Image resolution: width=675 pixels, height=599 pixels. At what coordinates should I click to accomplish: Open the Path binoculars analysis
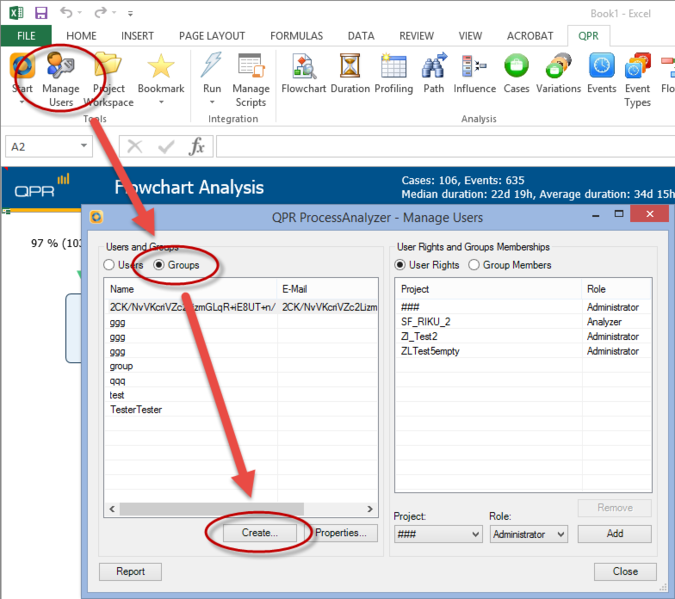[x=433, y=73]
